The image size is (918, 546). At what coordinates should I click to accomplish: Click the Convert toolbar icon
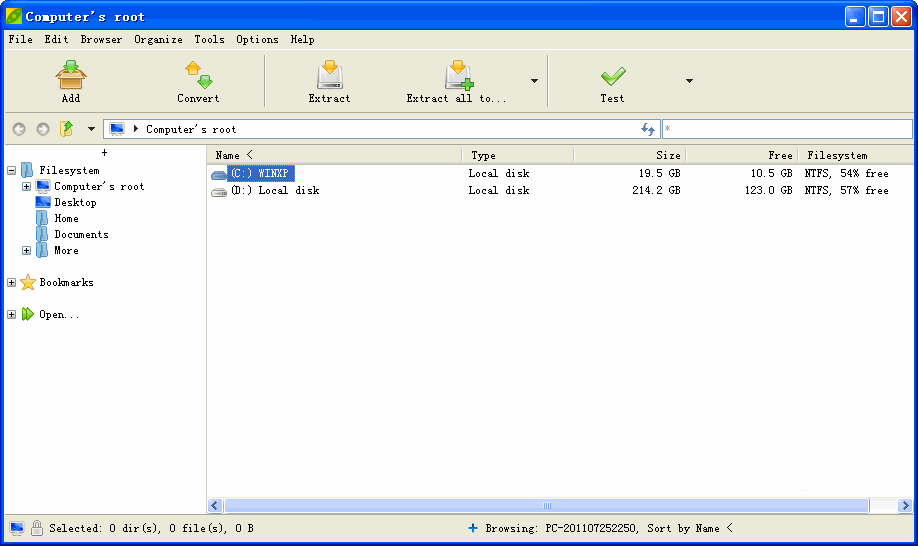(198, 75)
